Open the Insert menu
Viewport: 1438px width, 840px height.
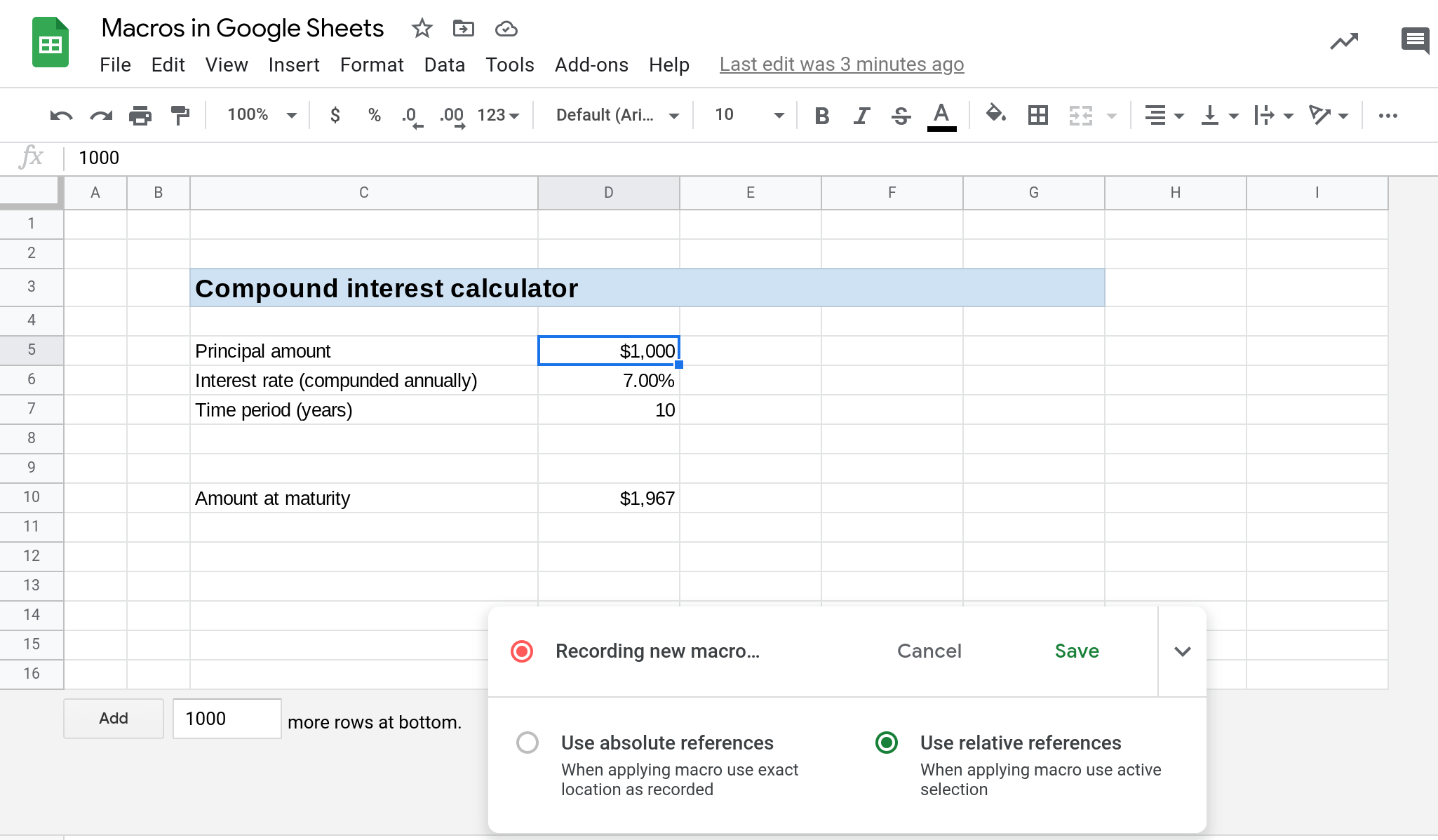coord(293,65)
